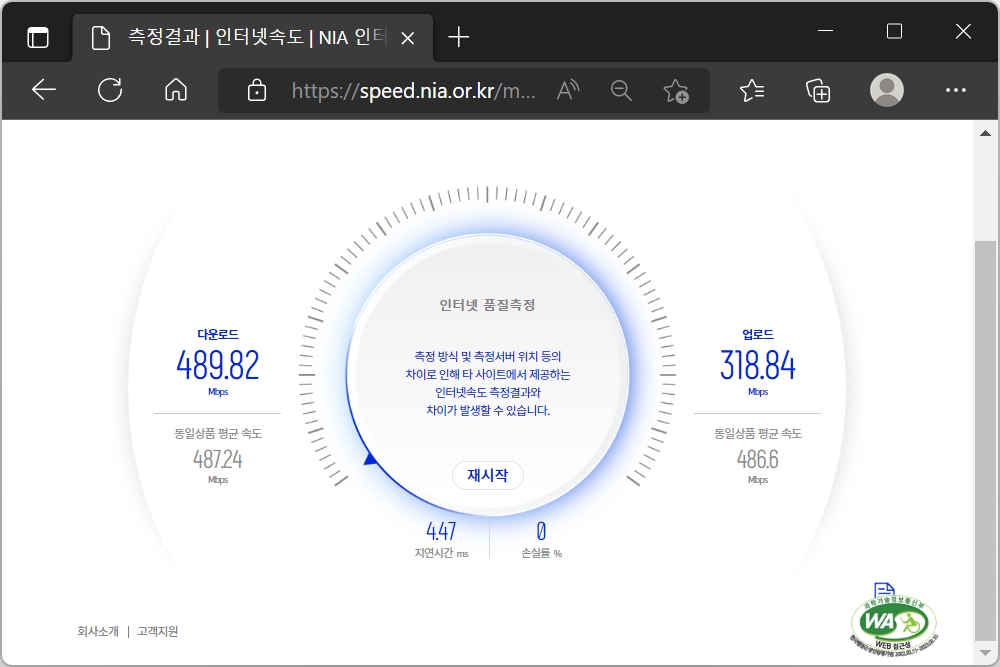
Task: Open Settings and more menu
Action: coord(955,91)
